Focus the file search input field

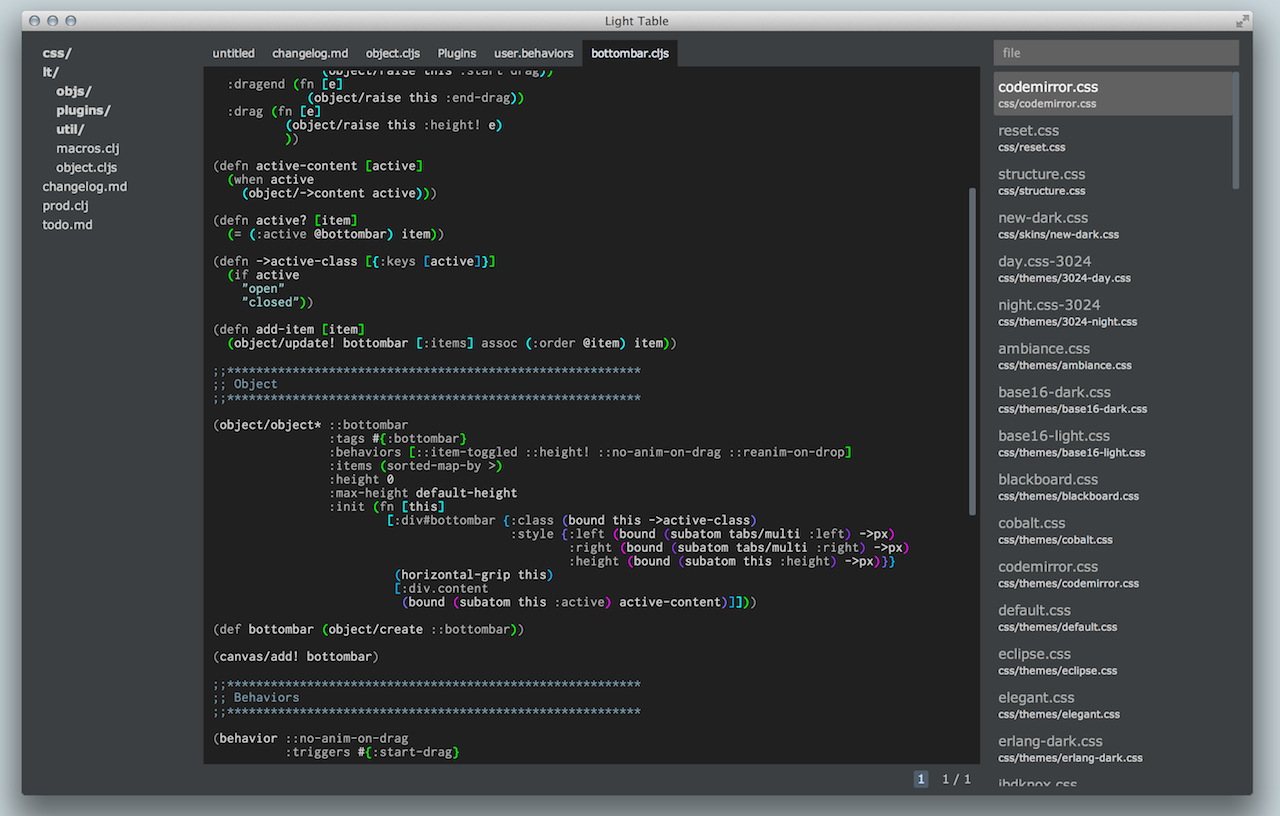click(x=1116, y=53)
